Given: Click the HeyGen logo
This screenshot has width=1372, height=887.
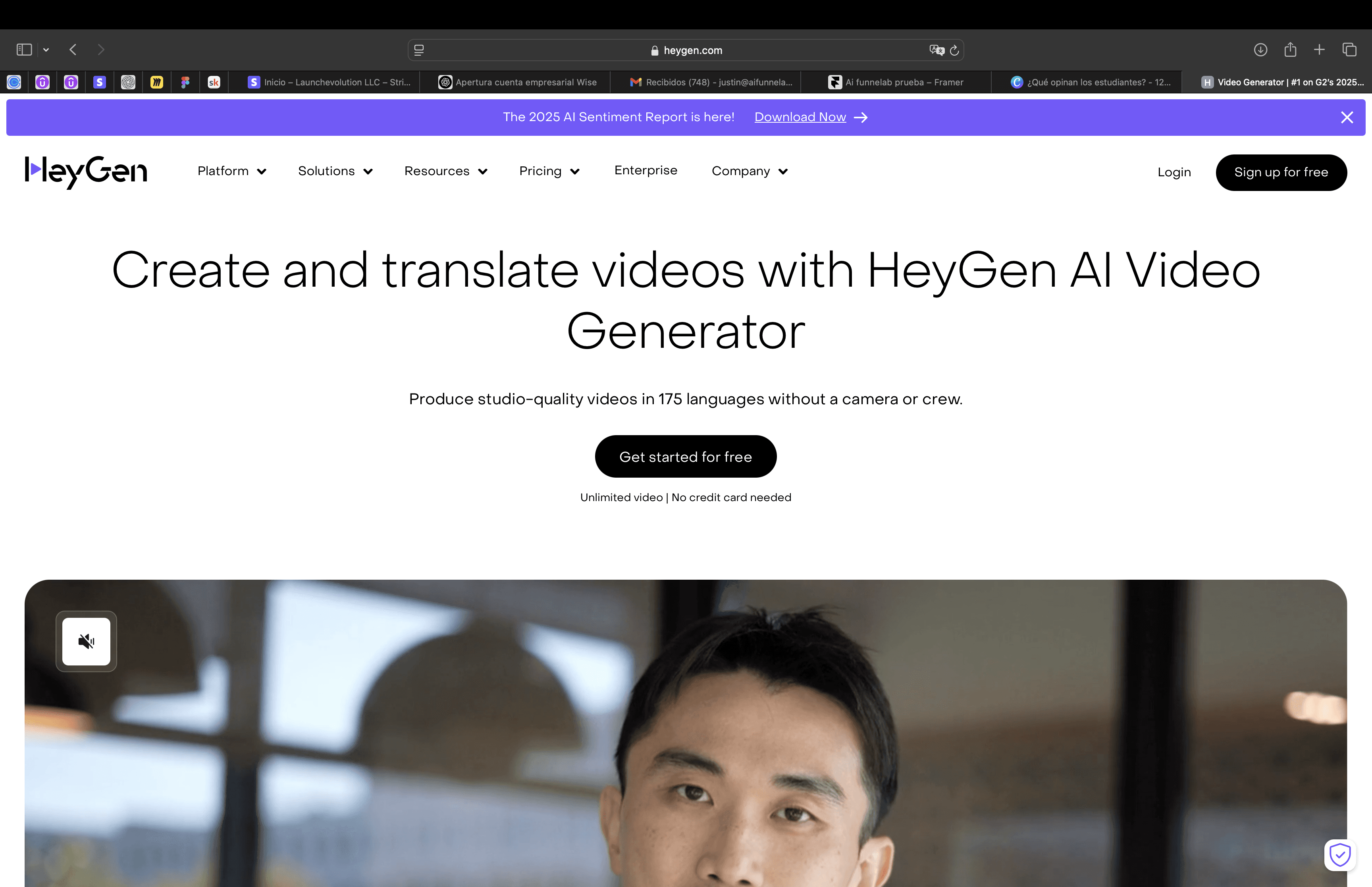Looking at the screenshot, I should coord(86,172).
